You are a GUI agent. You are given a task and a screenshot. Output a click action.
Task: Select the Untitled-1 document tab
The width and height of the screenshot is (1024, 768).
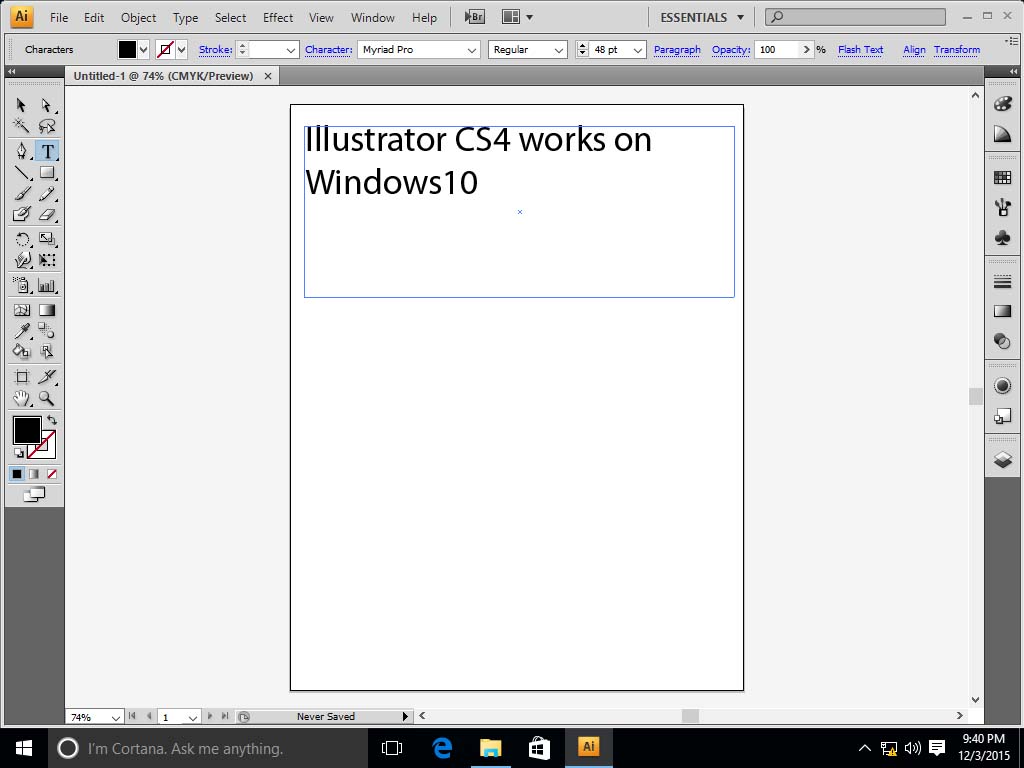pos(163,76)
